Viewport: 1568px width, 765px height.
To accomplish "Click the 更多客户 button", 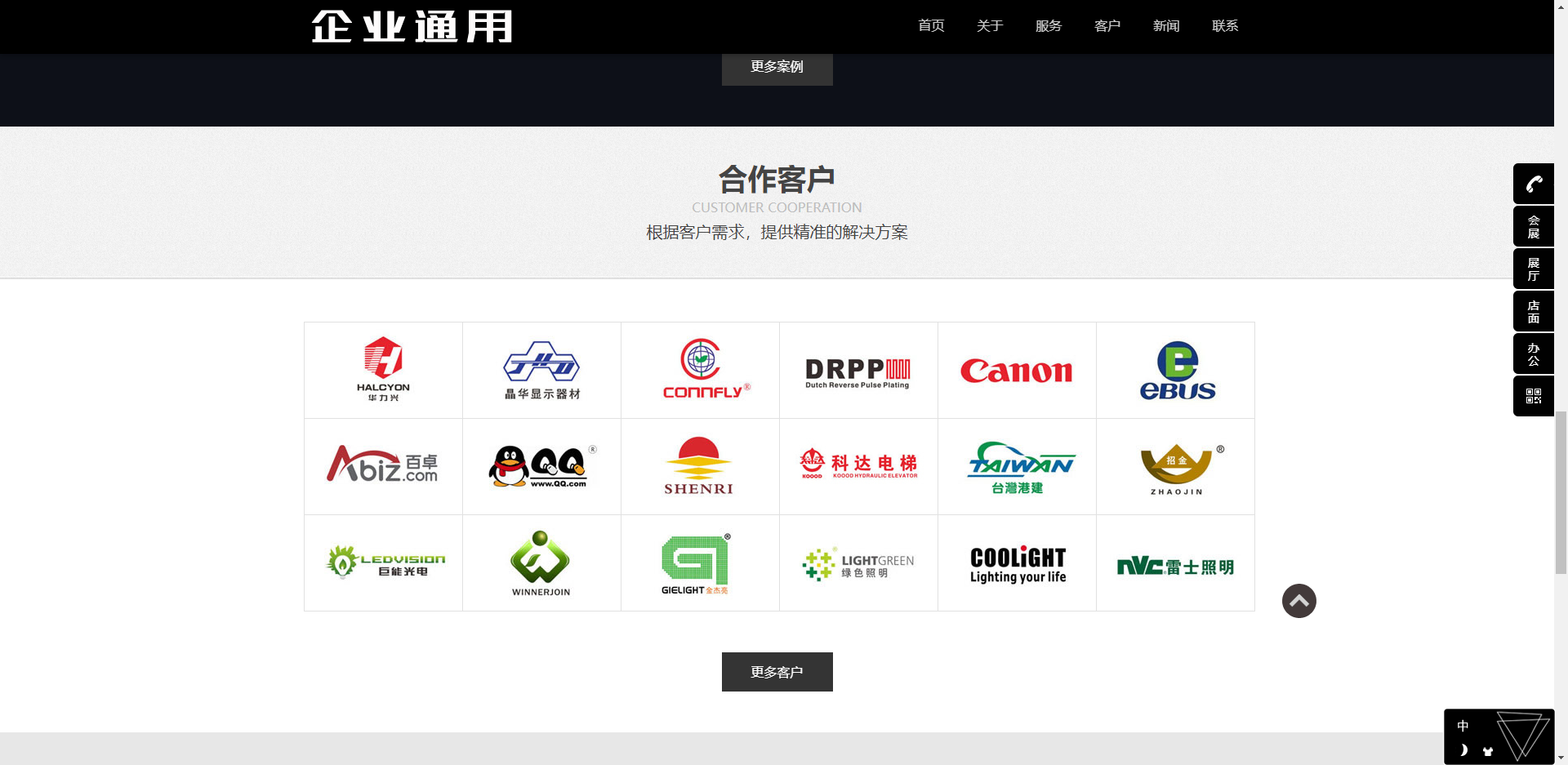I will (x=777, y=672).
